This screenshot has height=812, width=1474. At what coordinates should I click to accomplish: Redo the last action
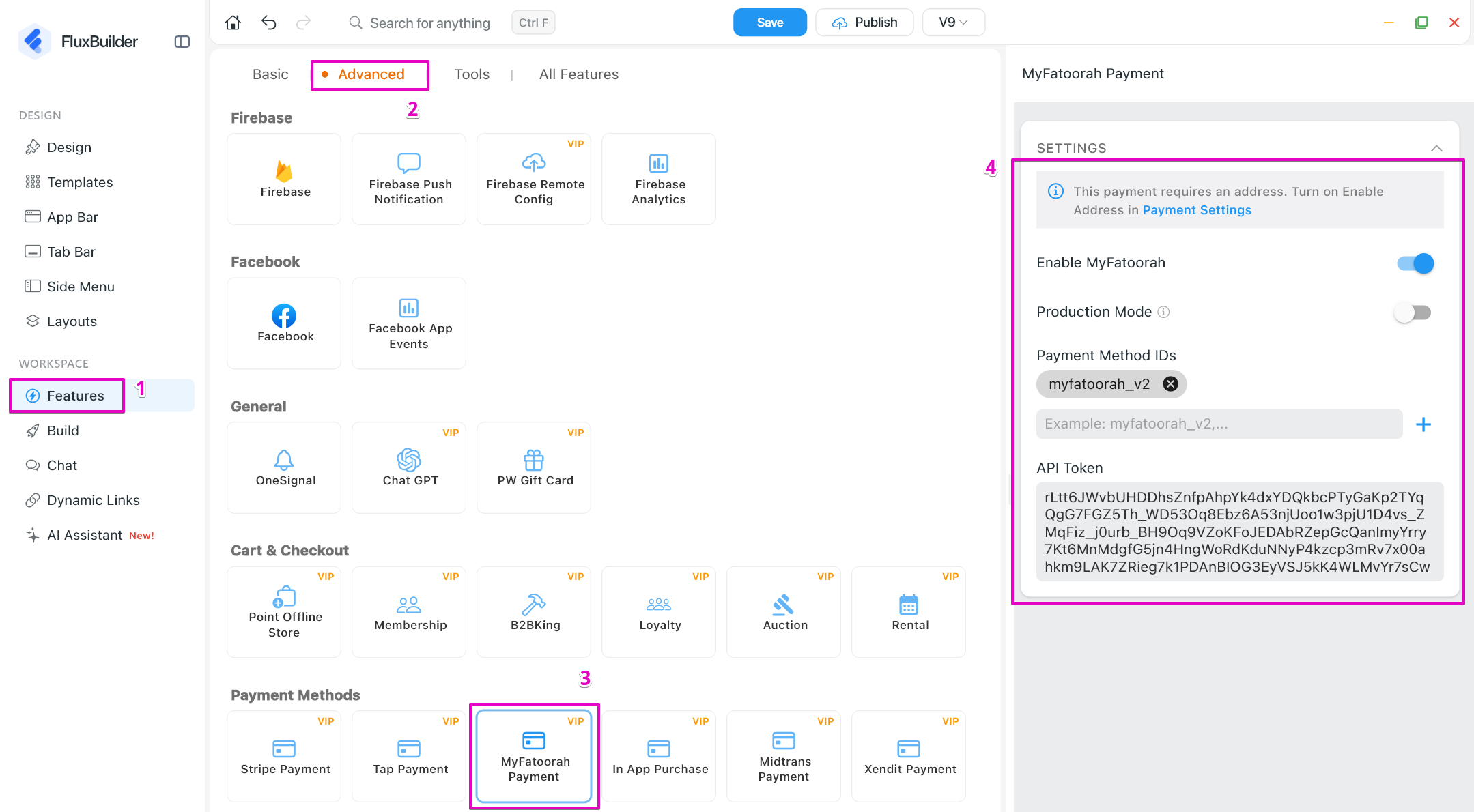pos(304,23)
